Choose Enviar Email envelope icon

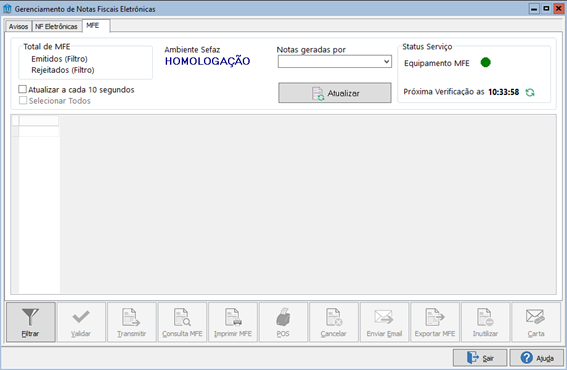click(x=384, y=322)
